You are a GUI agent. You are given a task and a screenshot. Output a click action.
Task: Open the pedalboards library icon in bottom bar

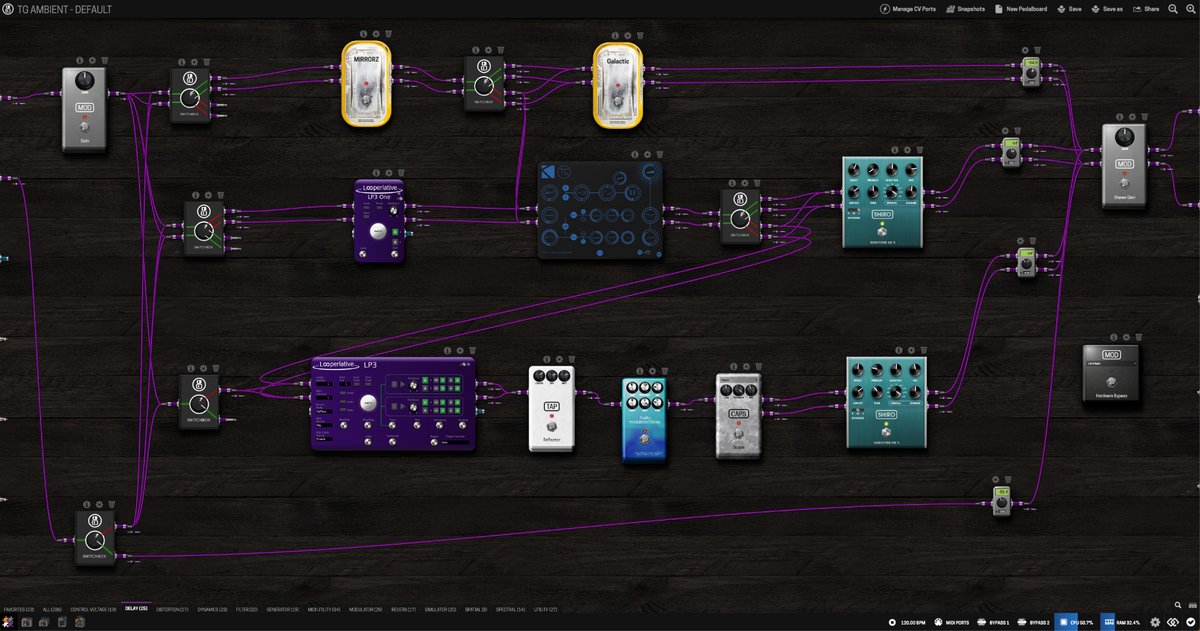26,622
